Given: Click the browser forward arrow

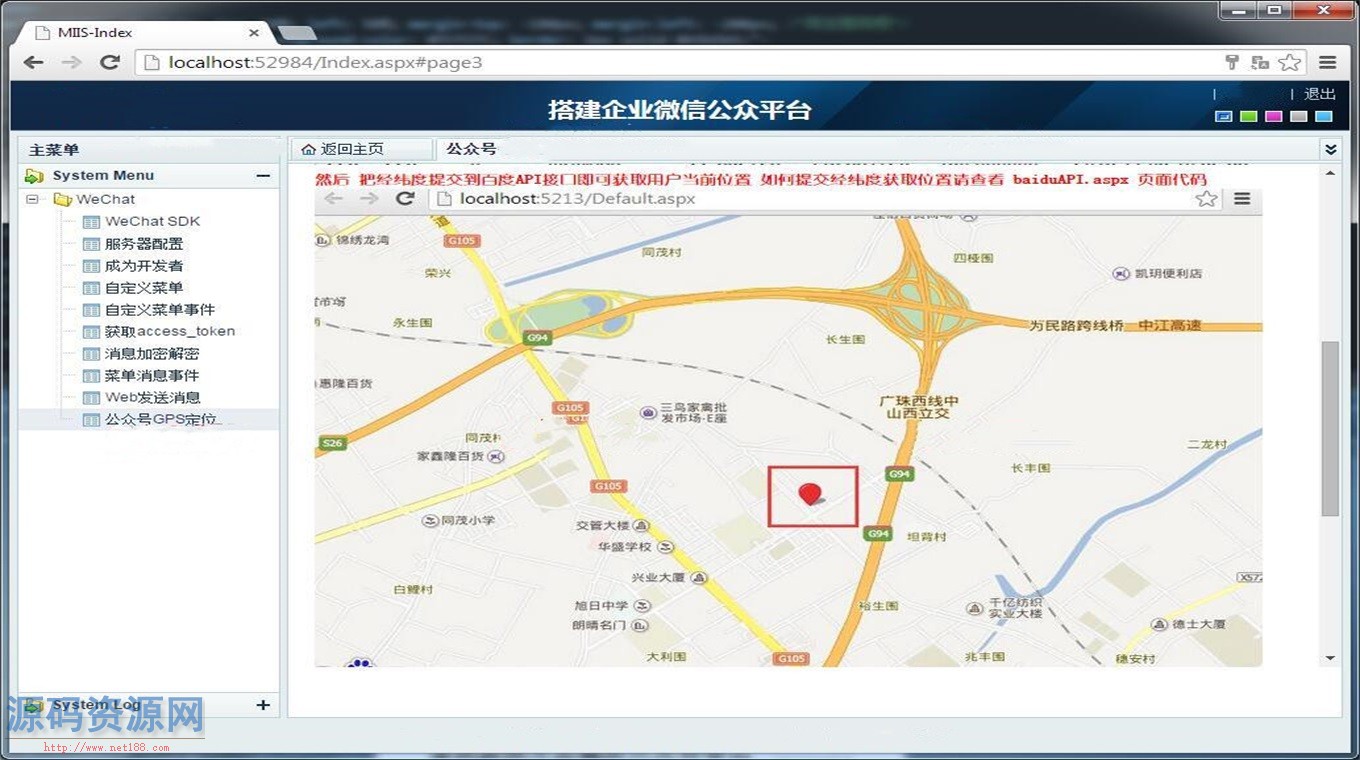Looking at the screenshot, I should pos(71,62).
